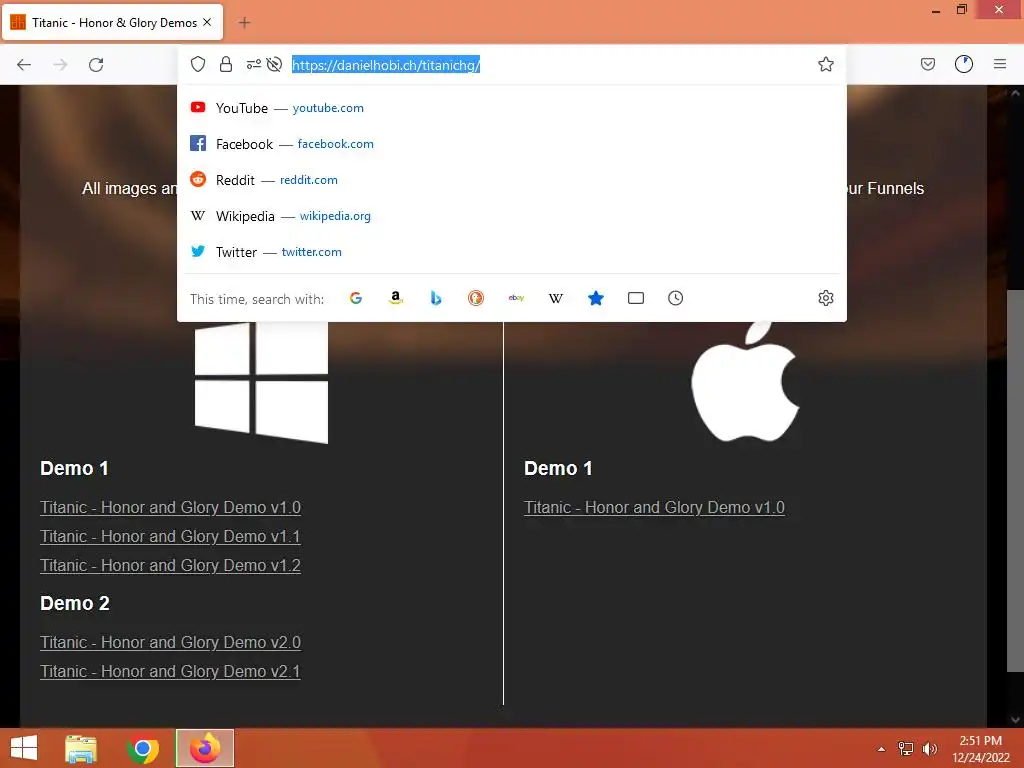Open a new tab with the plus button
This screenshot has height=768, width=1024.
pyautogui.click(x=244, y=23)
